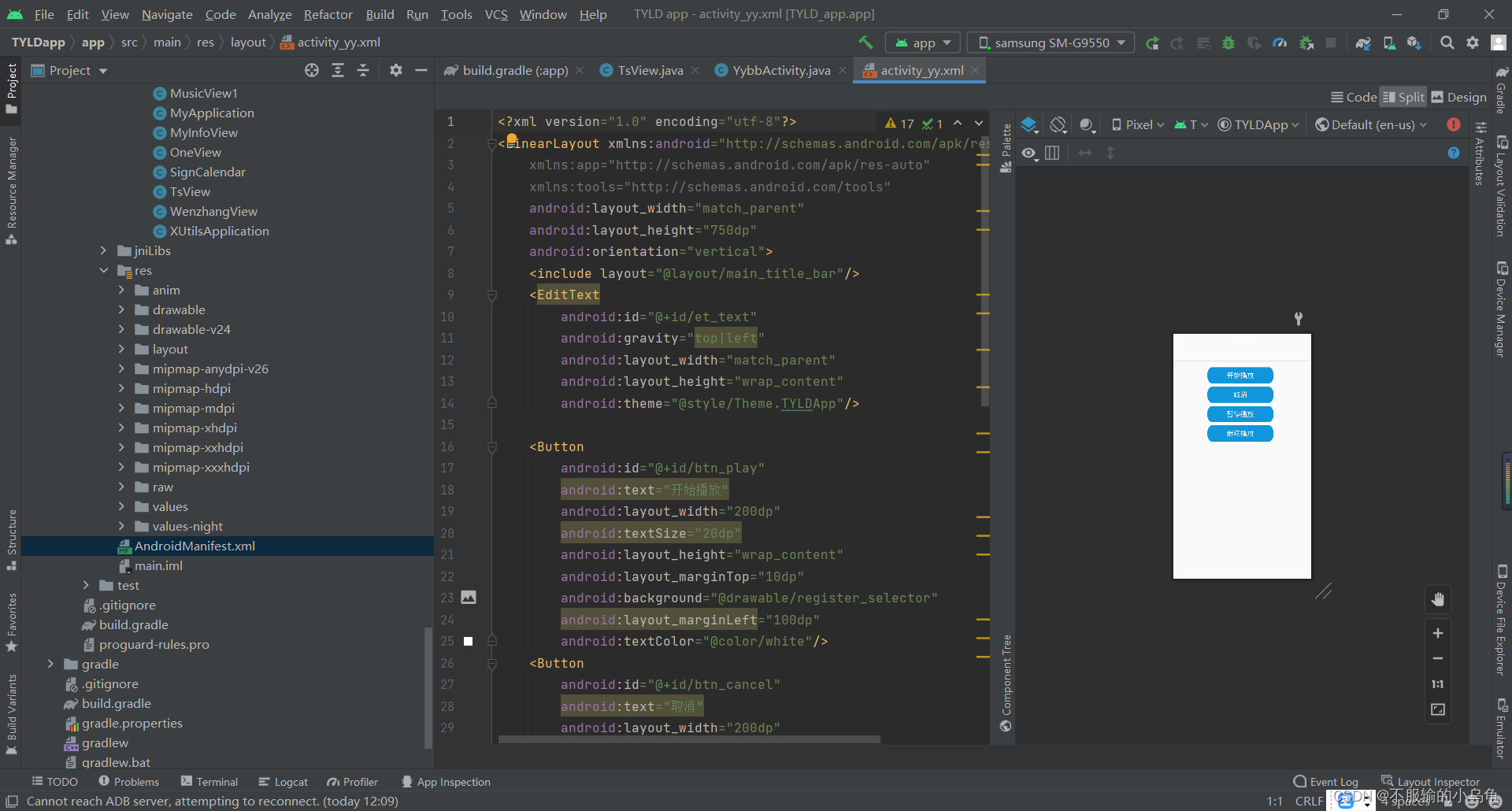1512x811 pixels.
Task: Click drawable image gutter icon on line 23
Action: pos(469,598)
